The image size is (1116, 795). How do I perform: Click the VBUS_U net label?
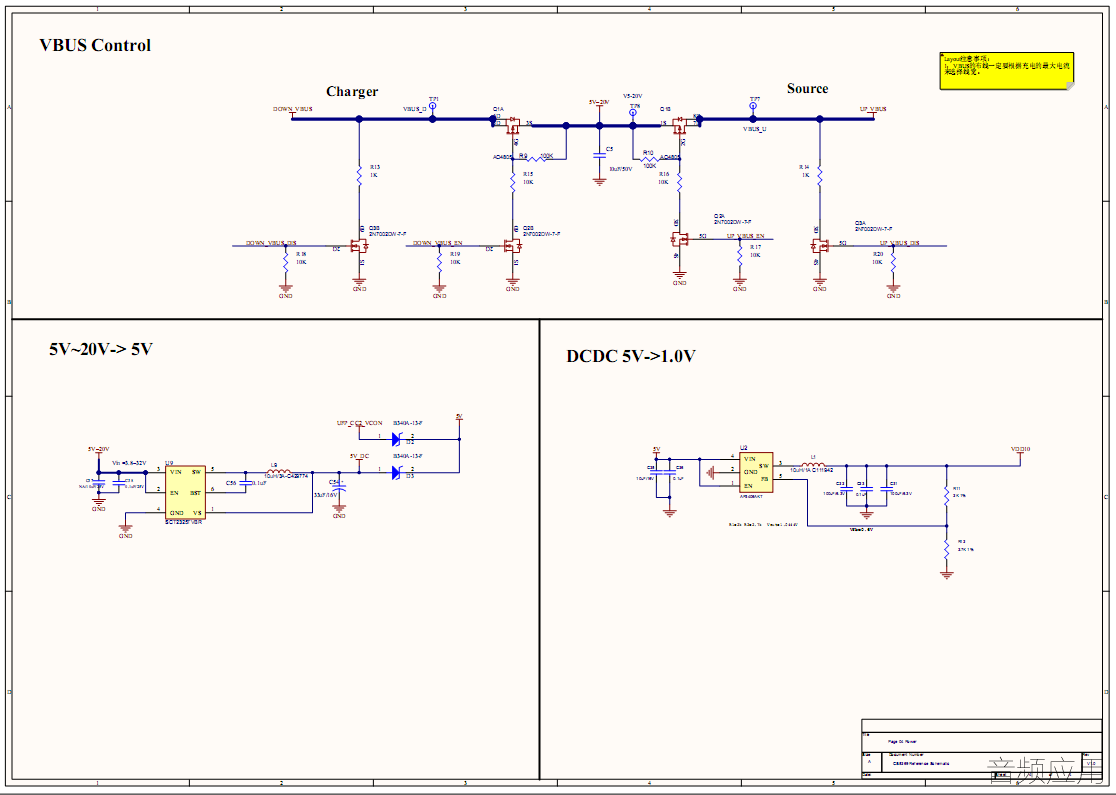click(x=754, y=130)
